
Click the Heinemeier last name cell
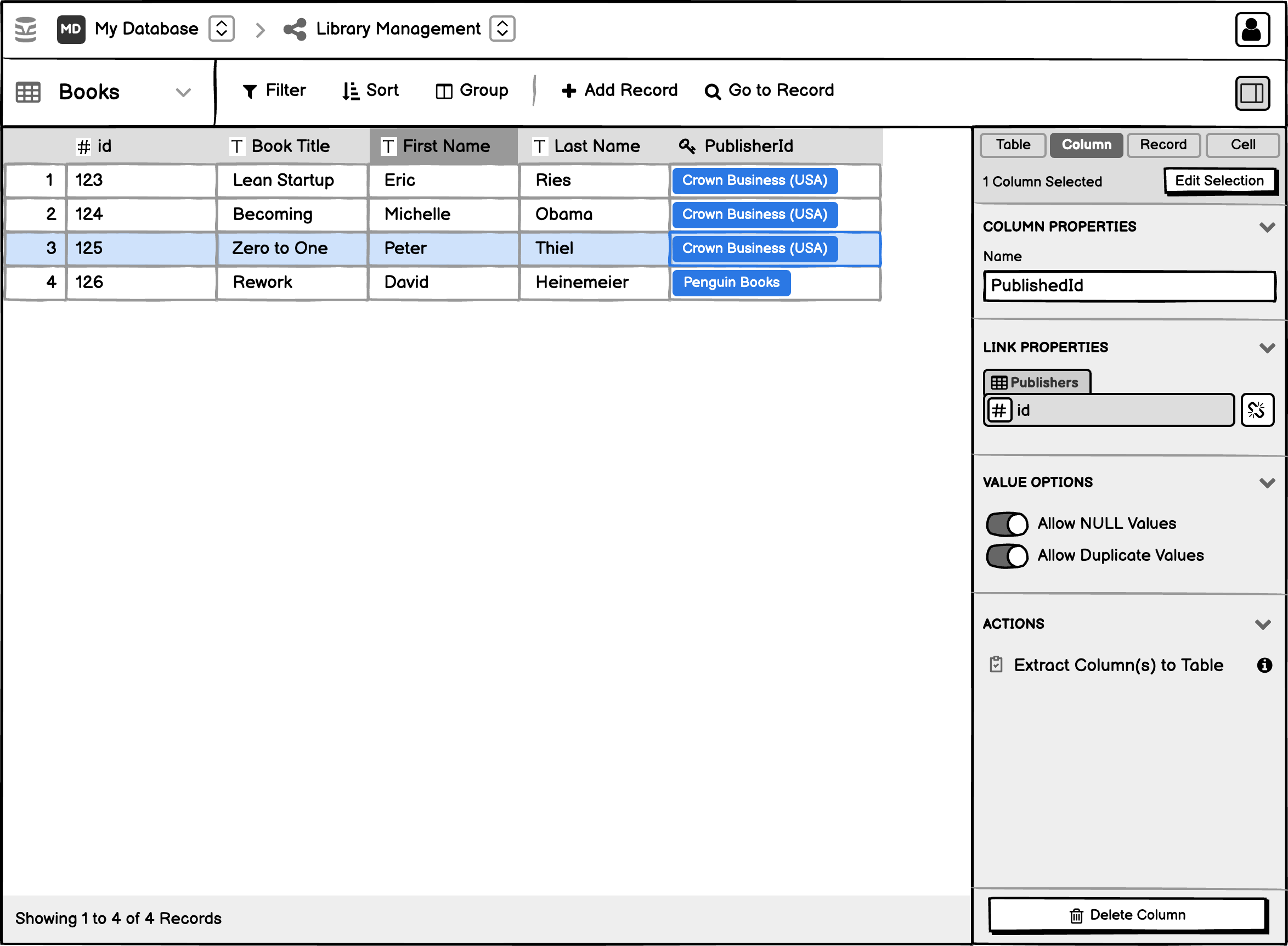point(594,282)
